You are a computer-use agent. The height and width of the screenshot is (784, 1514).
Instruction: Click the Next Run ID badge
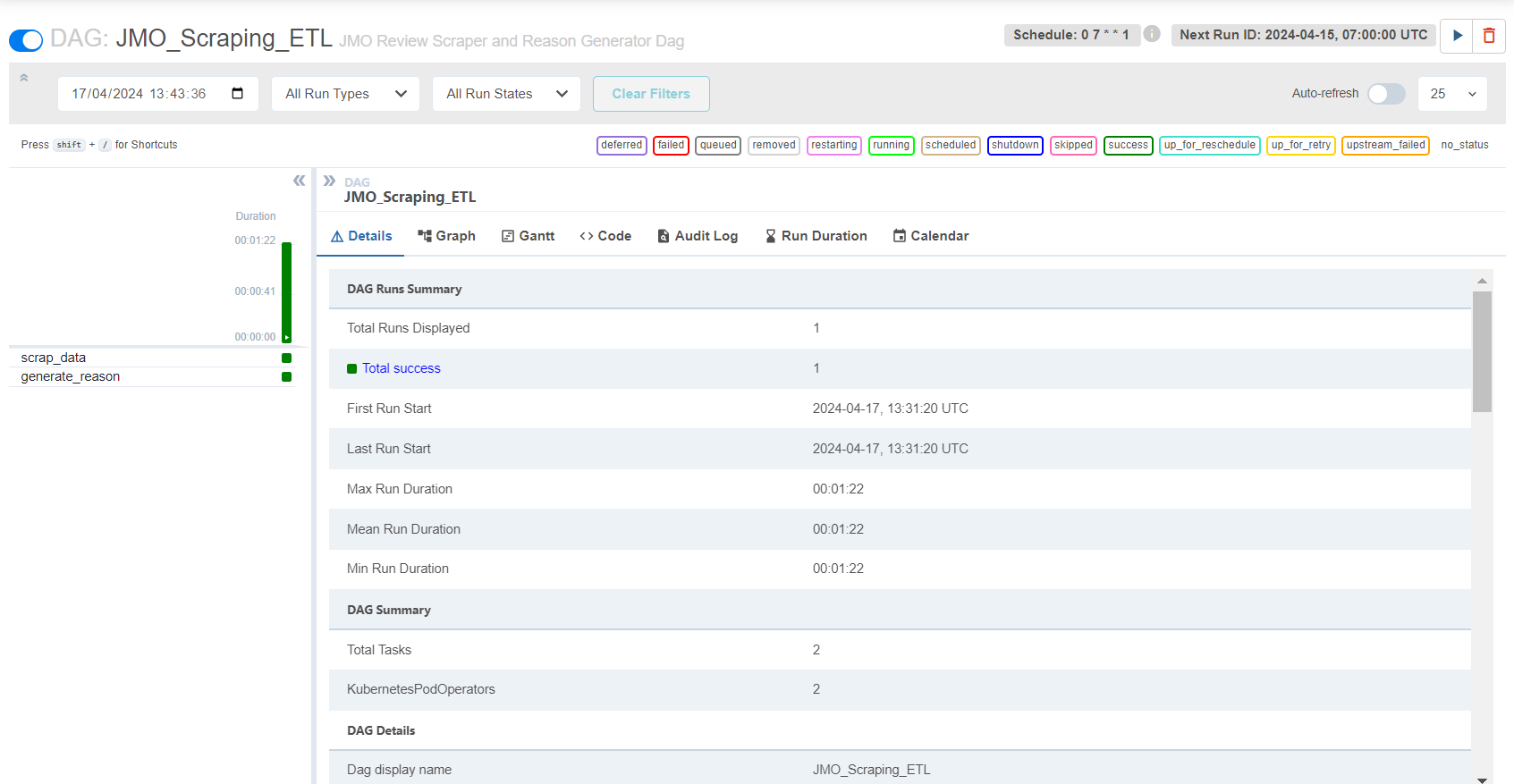tap(1303, 35)
